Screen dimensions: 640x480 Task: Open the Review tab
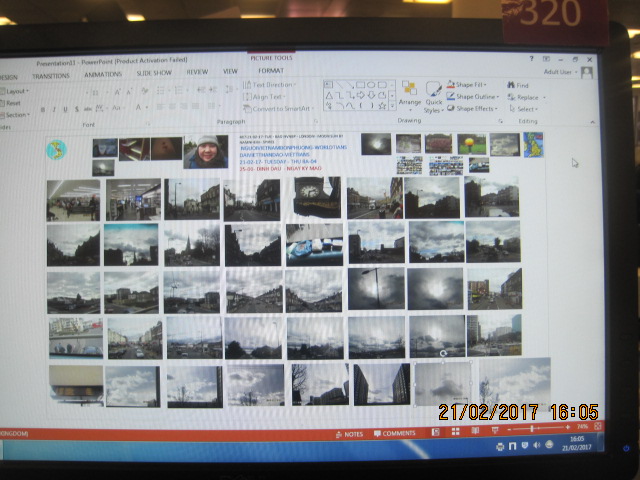(x=197, y=72)
